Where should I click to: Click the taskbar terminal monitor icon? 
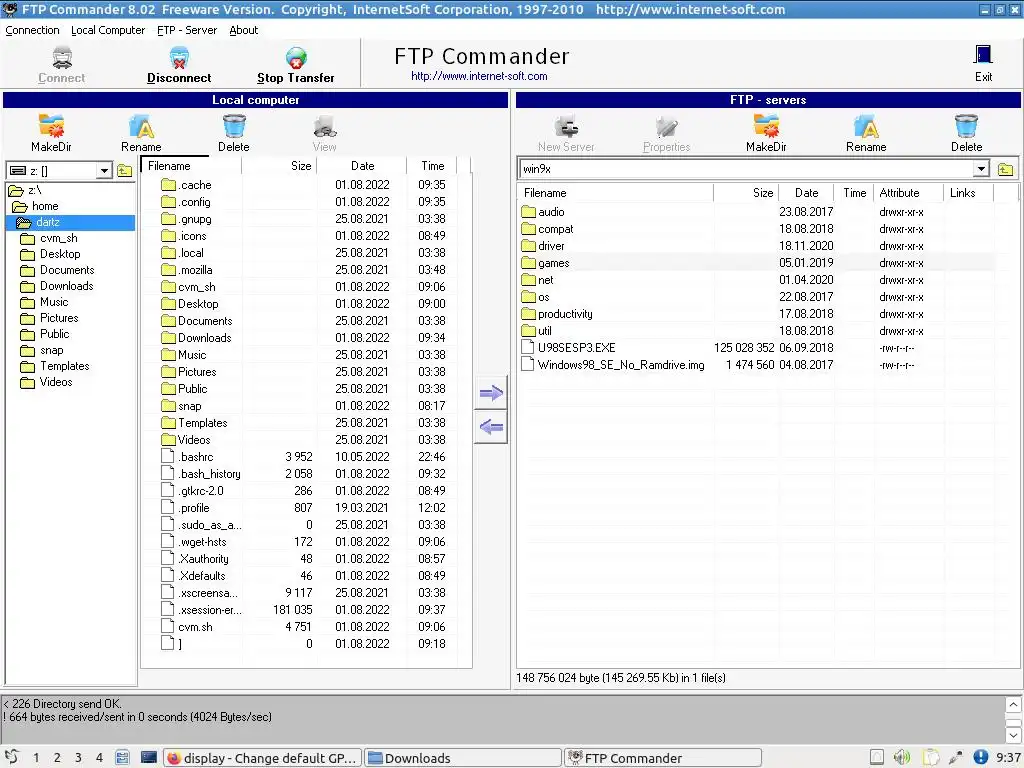click(149, 758)
